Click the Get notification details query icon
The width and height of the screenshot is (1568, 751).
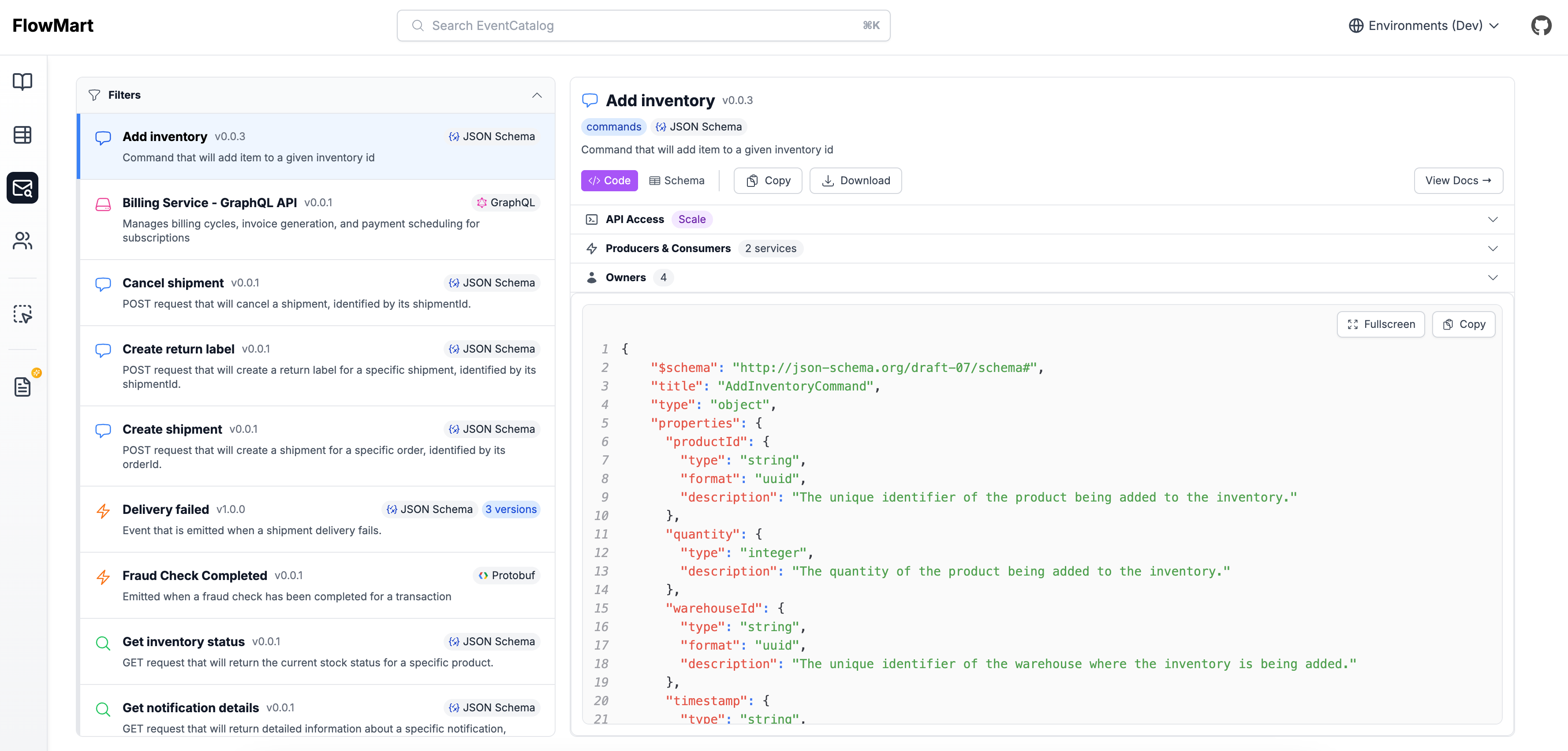click(103, 709)
